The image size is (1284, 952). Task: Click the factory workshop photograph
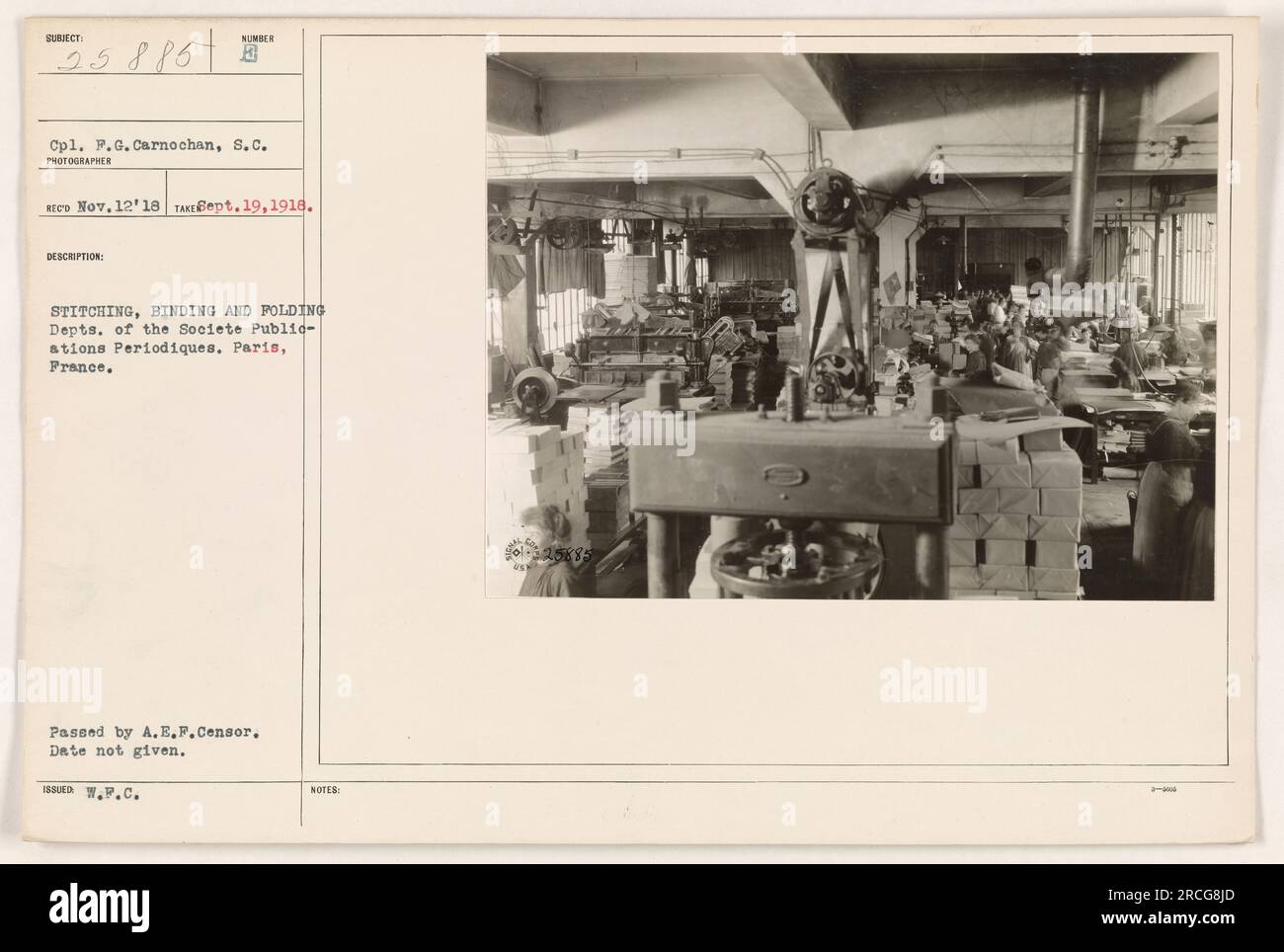851,325
